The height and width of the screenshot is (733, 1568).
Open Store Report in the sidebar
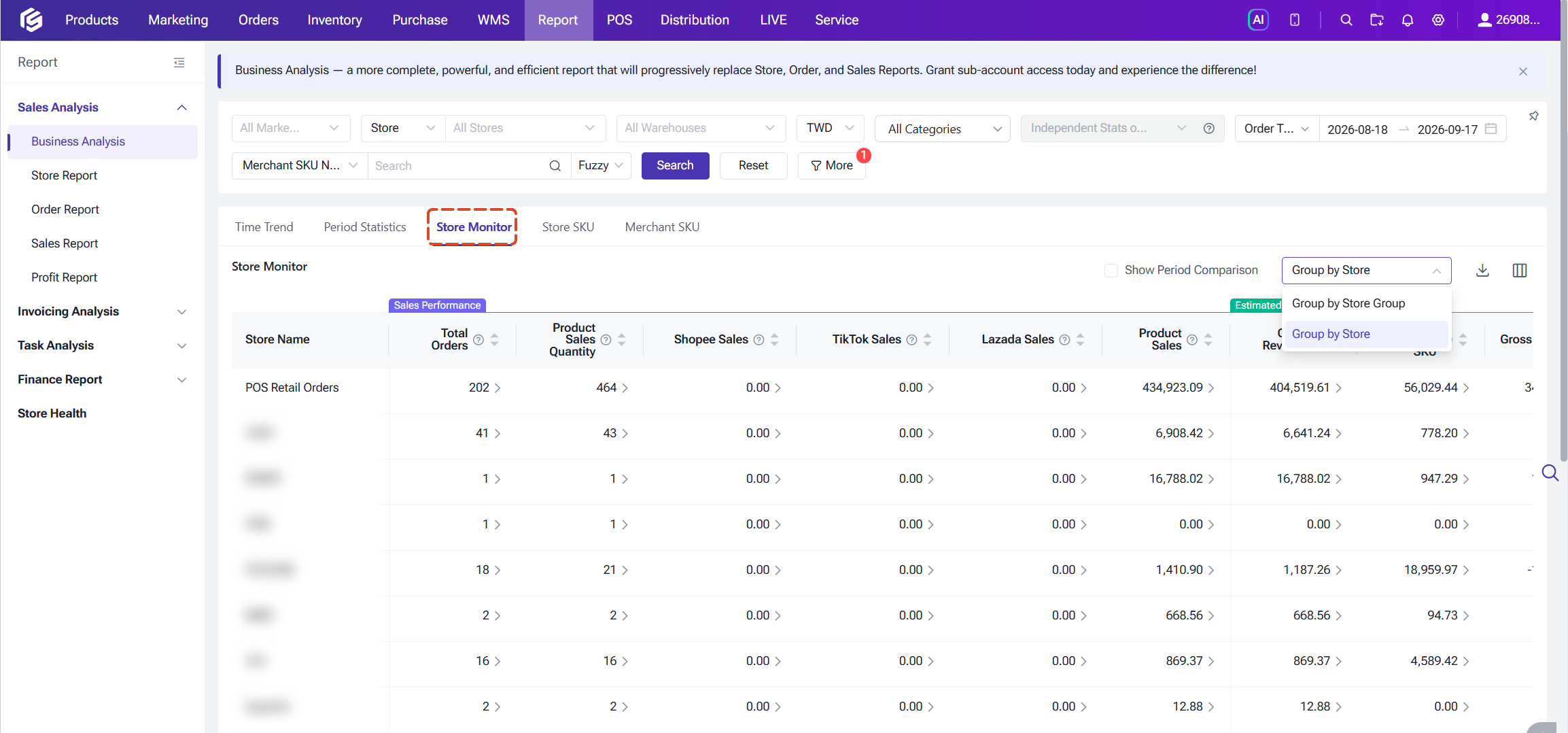[65, 175]
